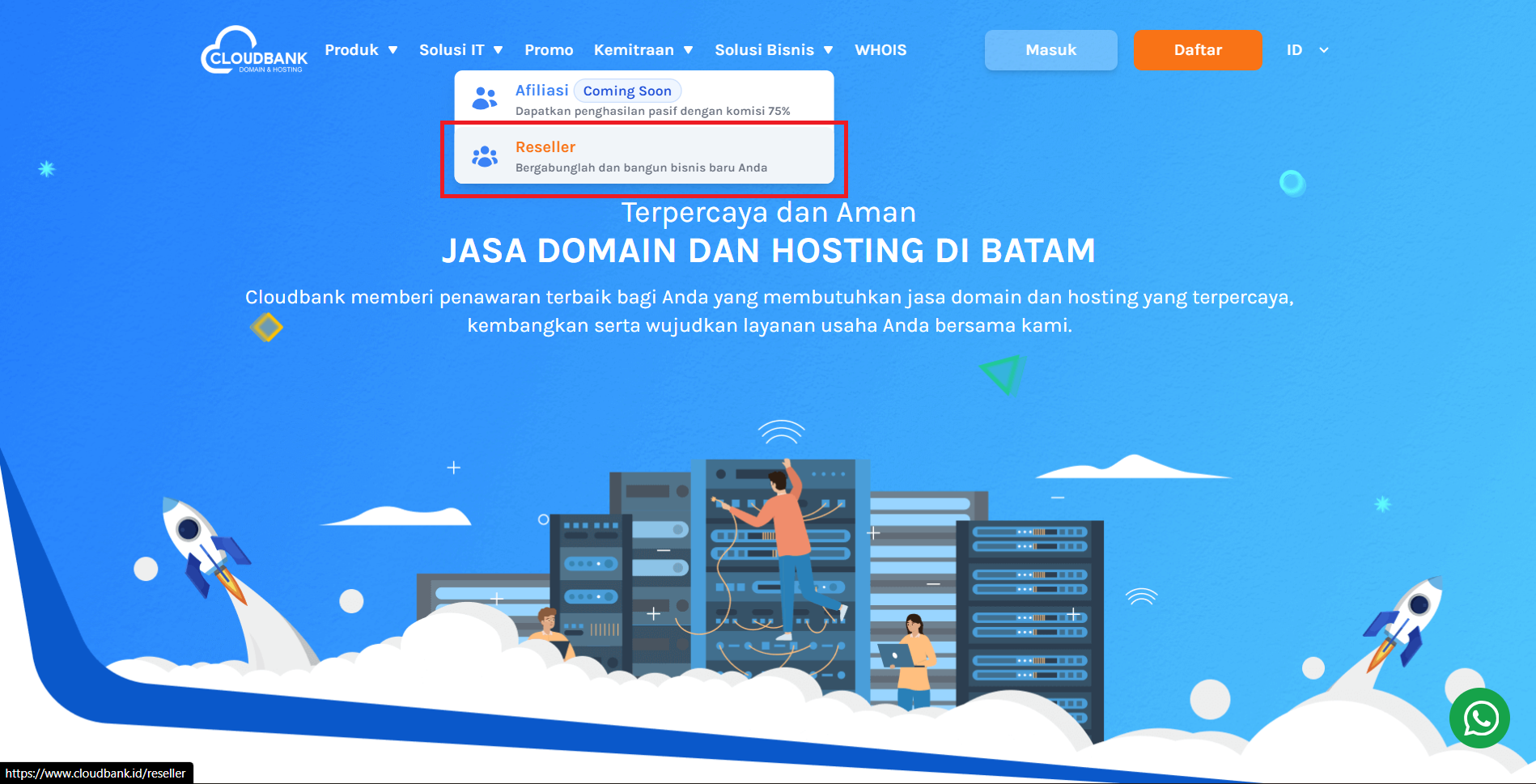Go to the Promo page
The height and width of the screenshot is (784, 1536).
click(549, 50)
